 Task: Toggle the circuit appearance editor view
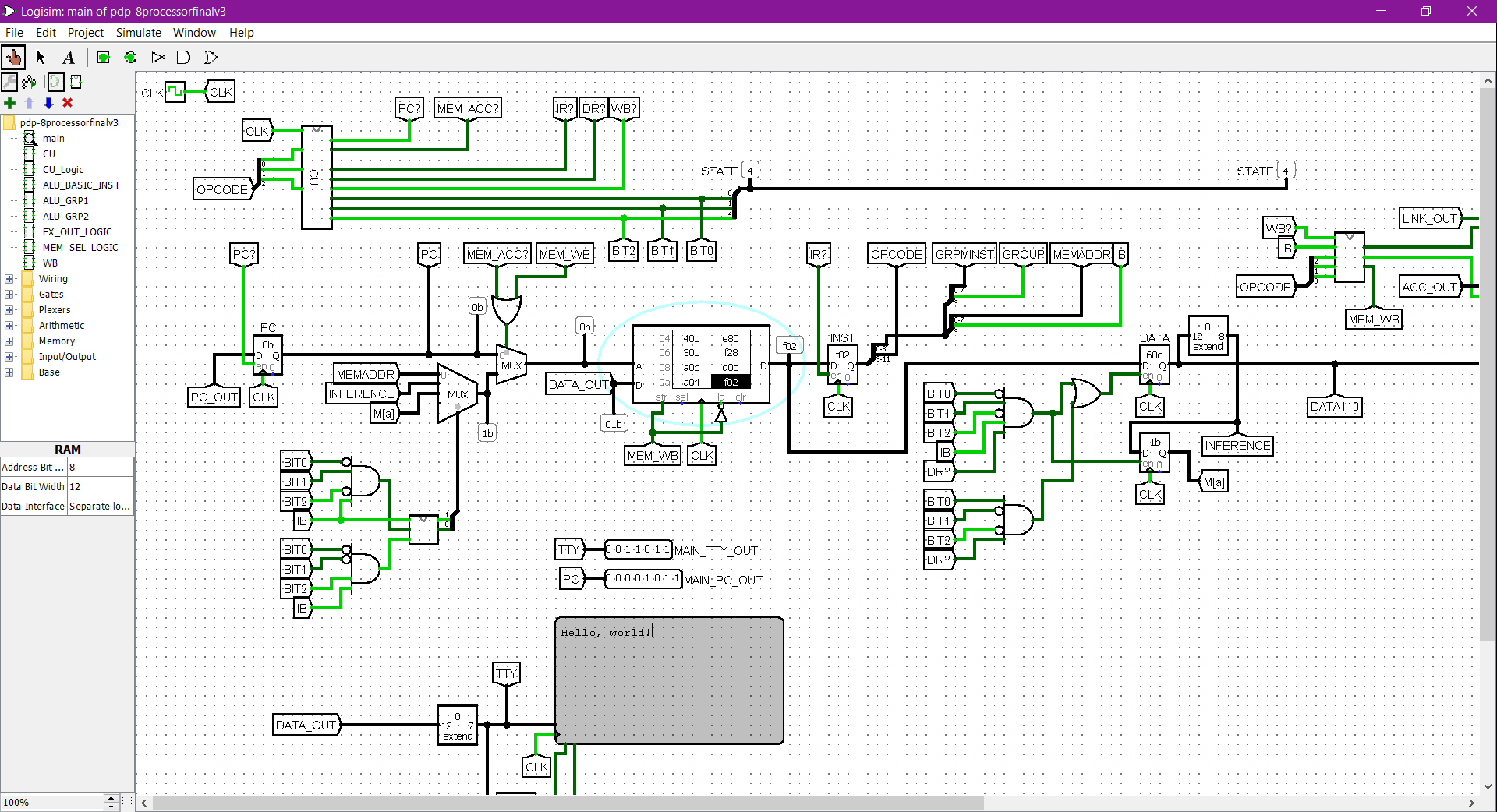coord(76,81)
